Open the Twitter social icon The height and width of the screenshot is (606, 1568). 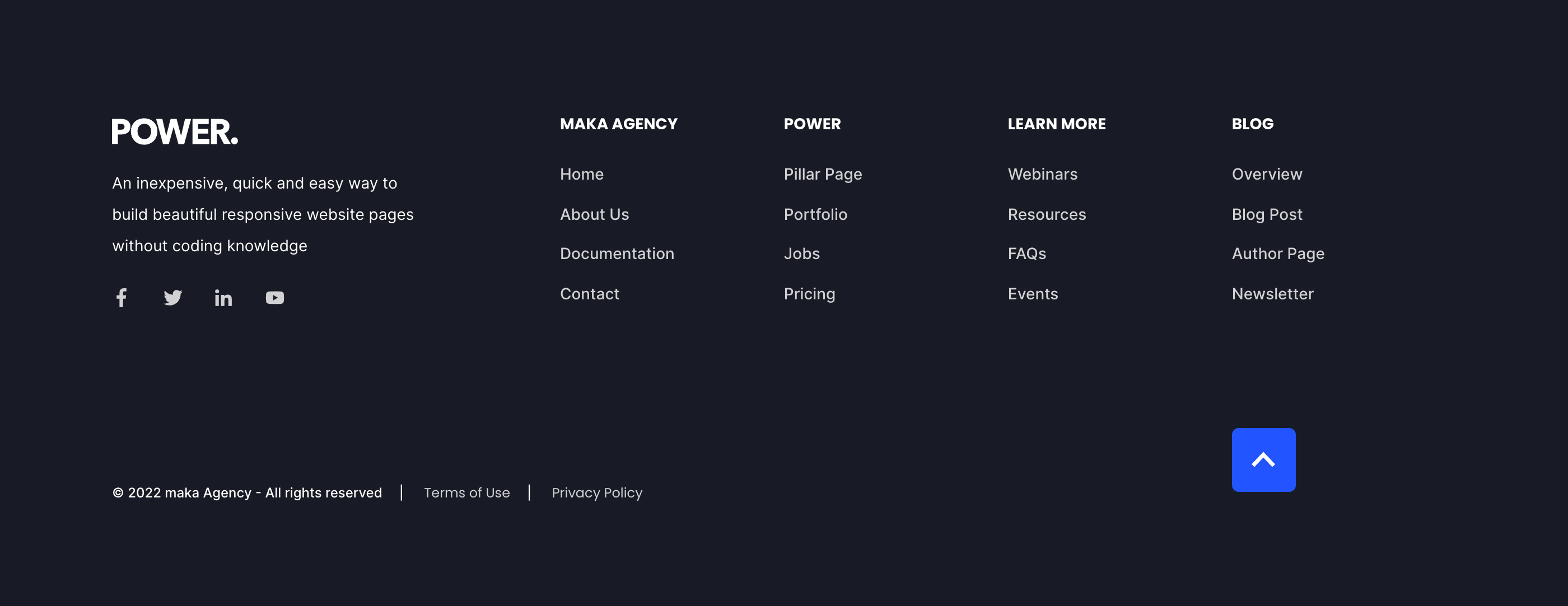coord(173,298)
